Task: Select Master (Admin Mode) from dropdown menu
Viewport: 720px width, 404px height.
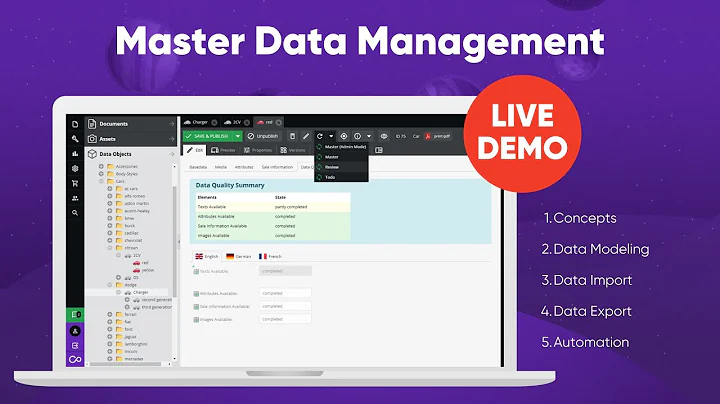Action: point(341,147)
